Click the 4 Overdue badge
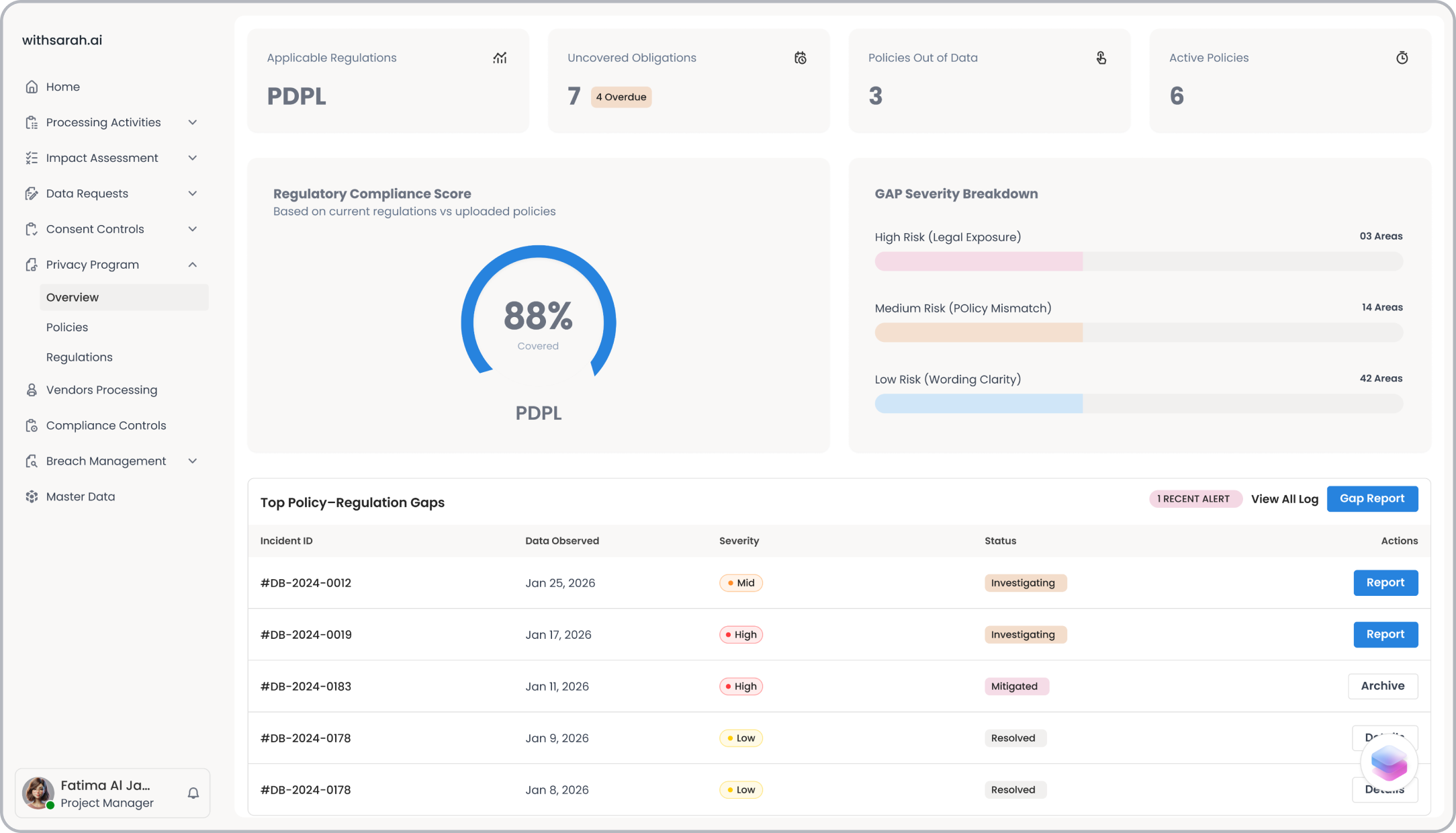 click(621, 97)
